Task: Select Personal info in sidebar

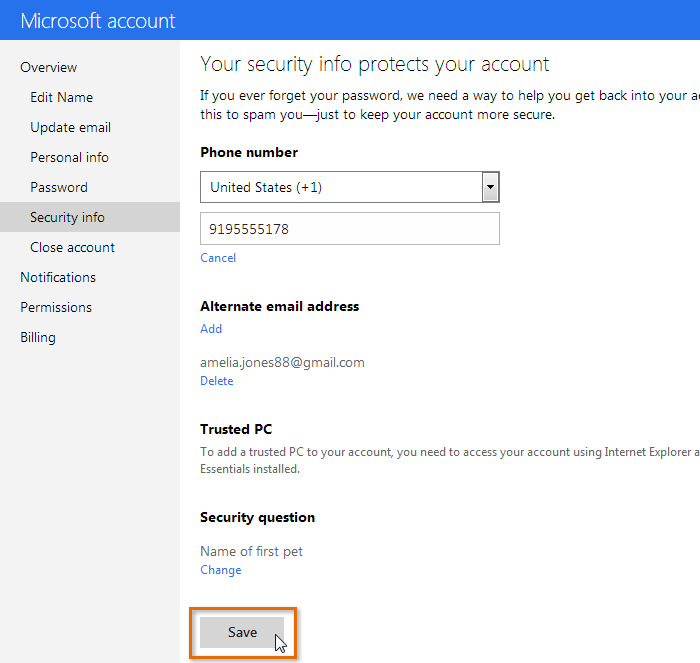Action: [x=69, y=157]
